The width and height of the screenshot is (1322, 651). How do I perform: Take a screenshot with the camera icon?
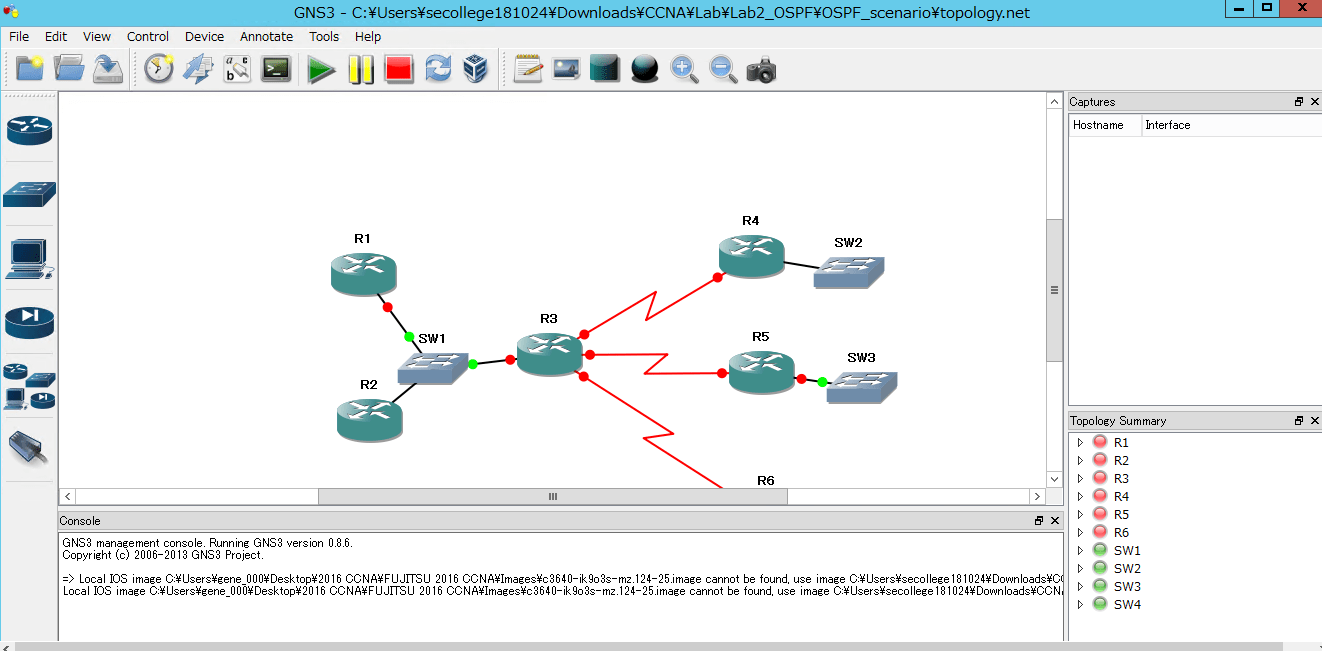click(x=762, y=69)
